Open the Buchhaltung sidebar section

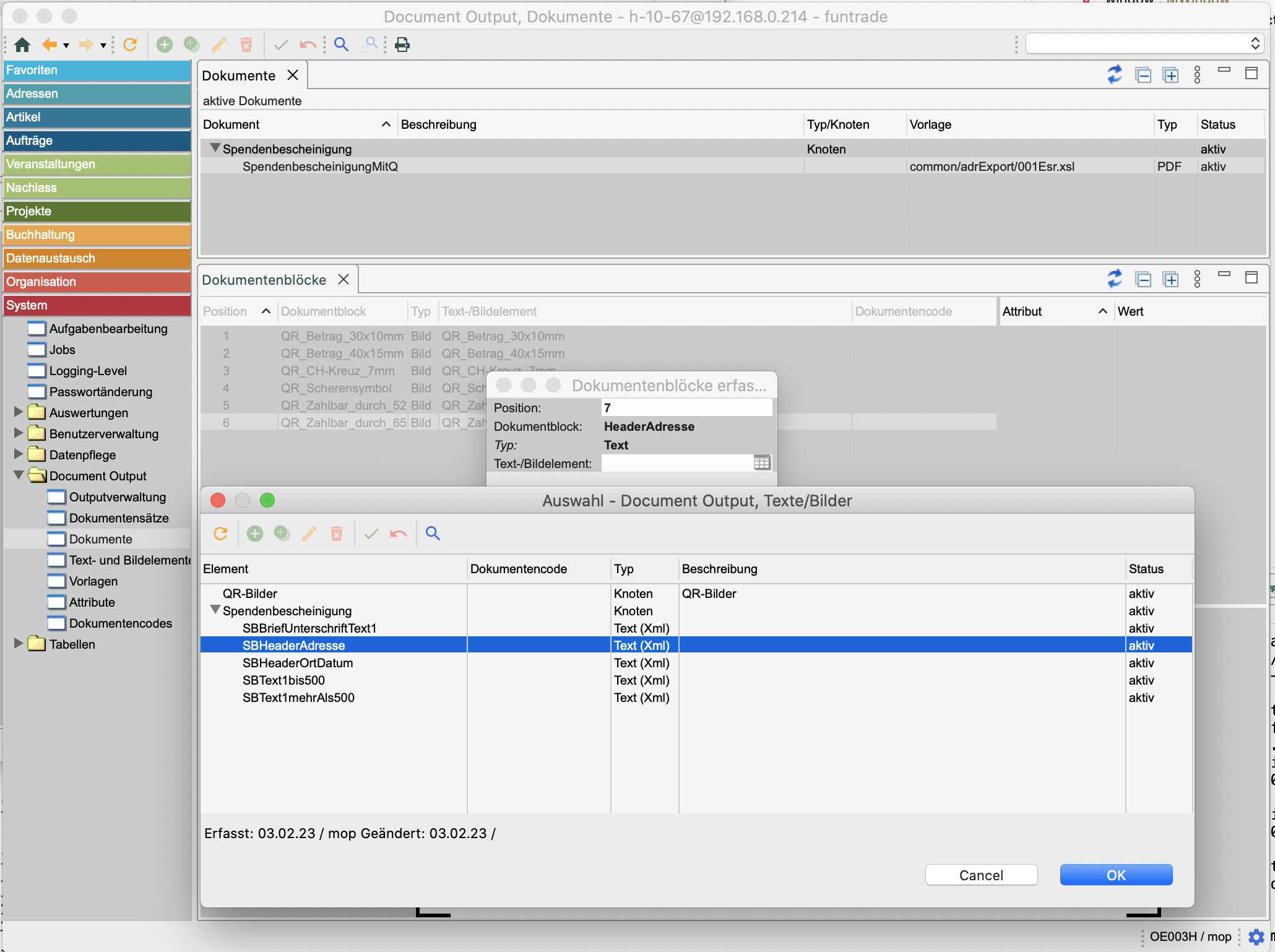[x=97, y=235]
